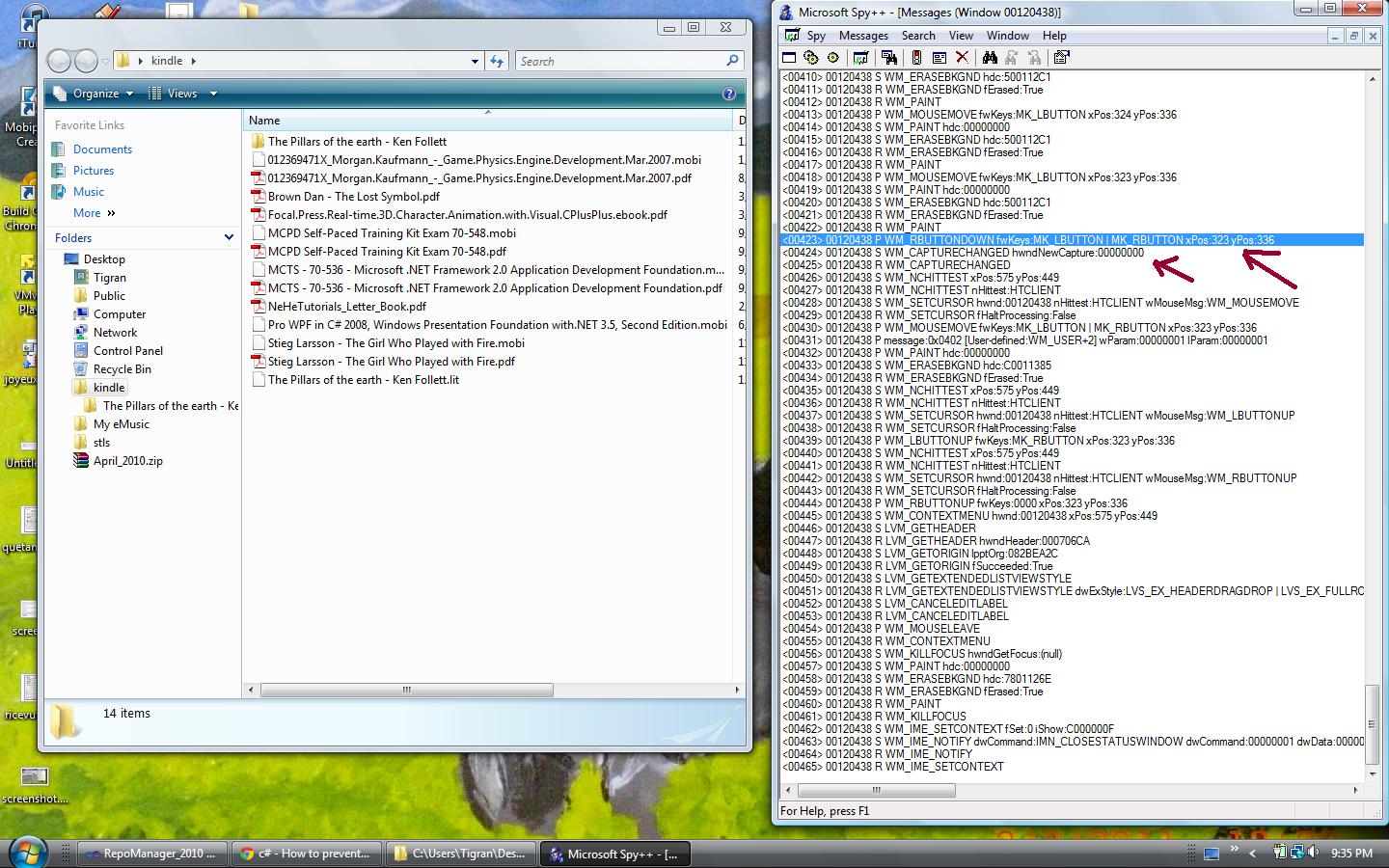
Task: Click the Spy++ document icon left of Spy menu
Action: point(792,36)
